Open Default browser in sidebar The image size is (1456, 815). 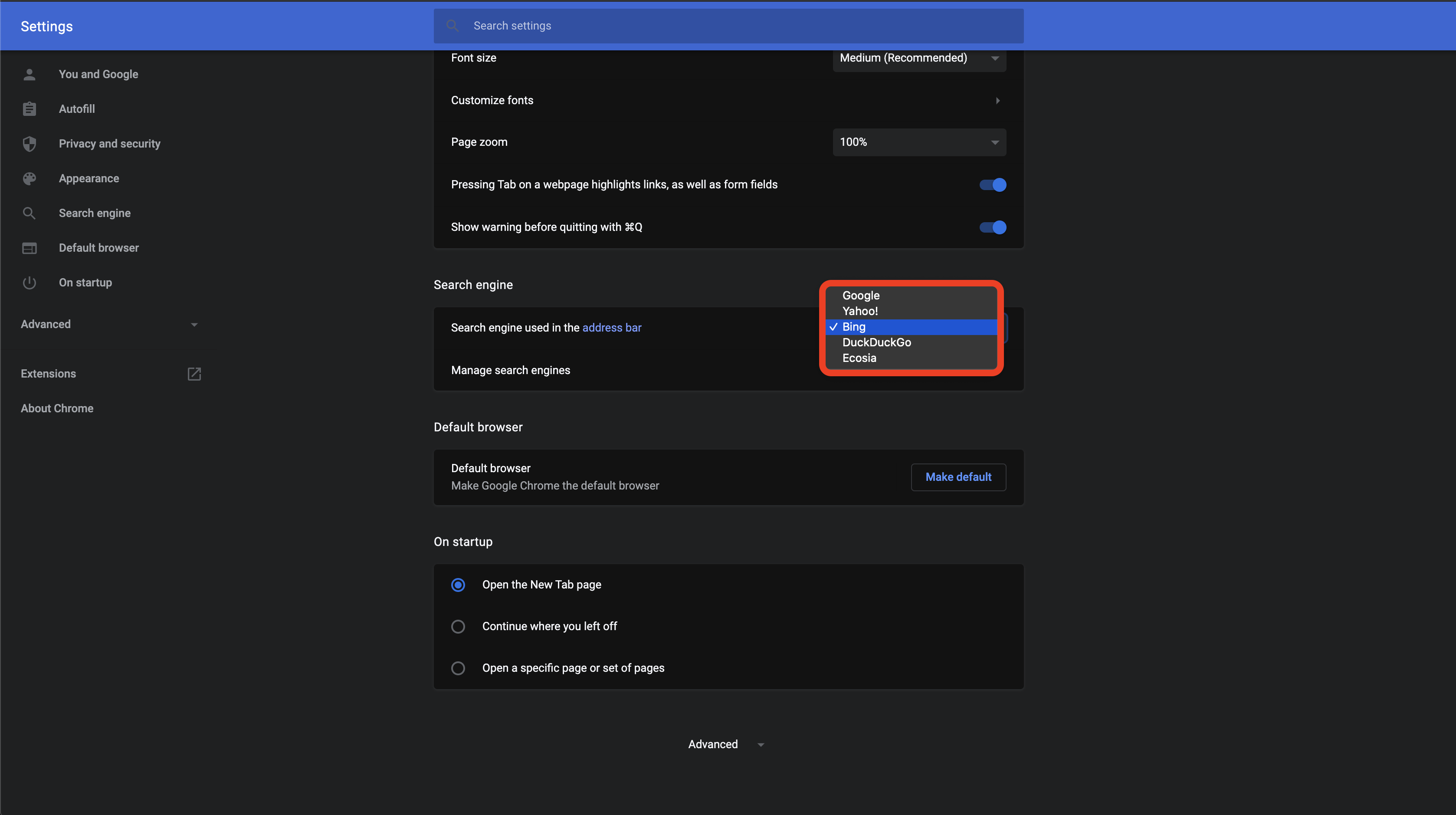click(98, 247)
